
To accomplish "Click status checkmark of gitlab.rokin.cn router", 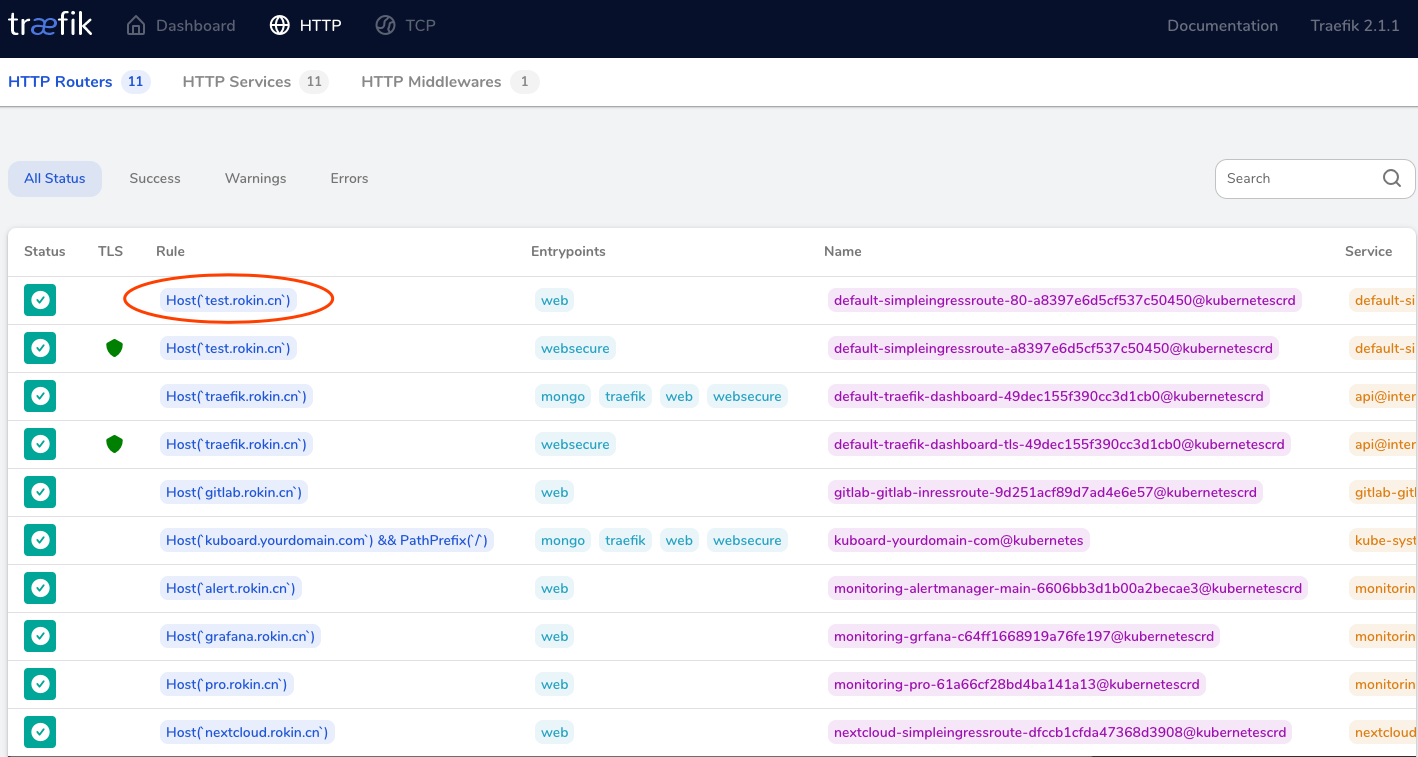I will point(40,492).
